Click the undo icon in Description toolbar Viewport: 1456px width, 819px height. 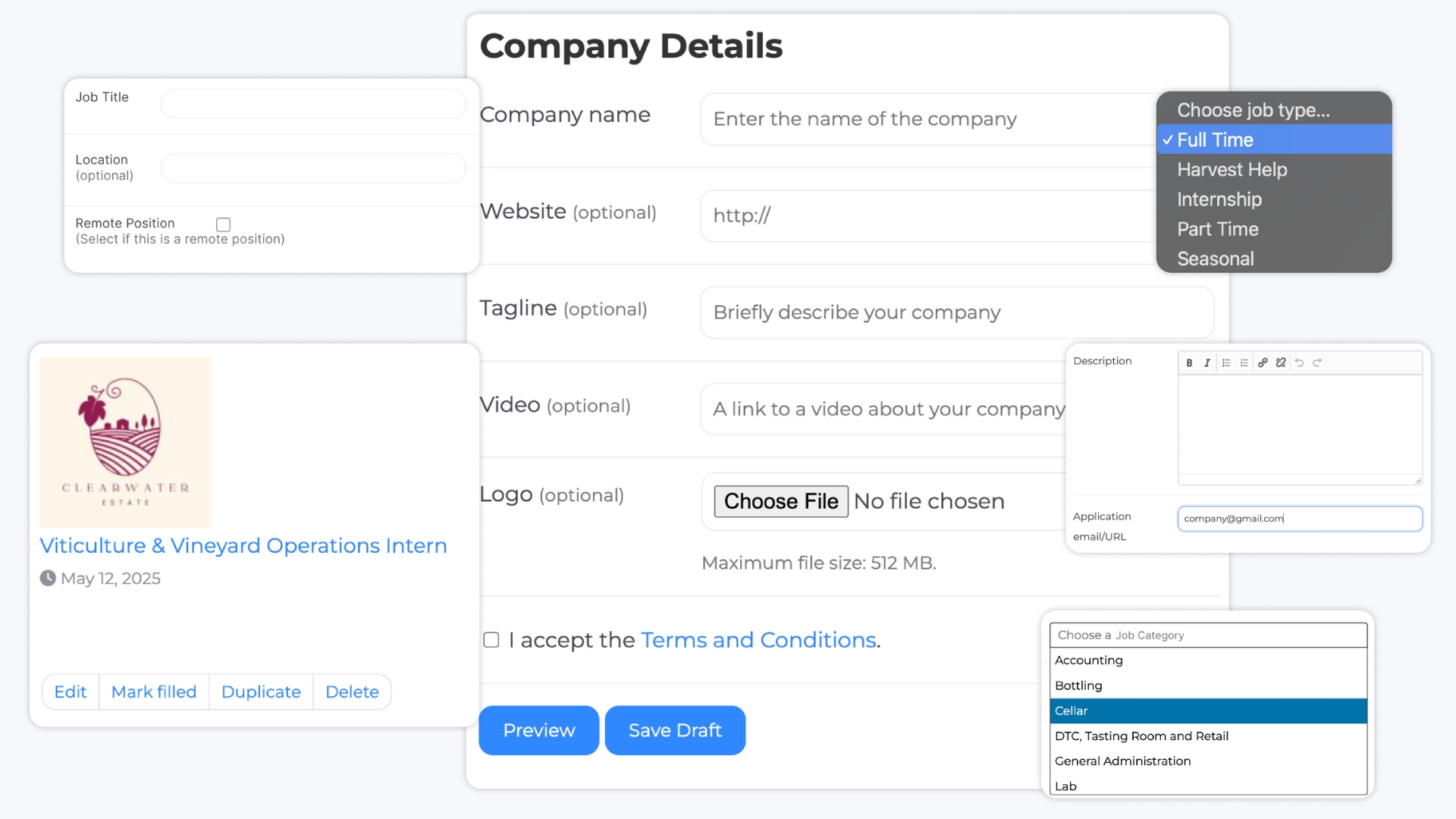coord(1299,363)
